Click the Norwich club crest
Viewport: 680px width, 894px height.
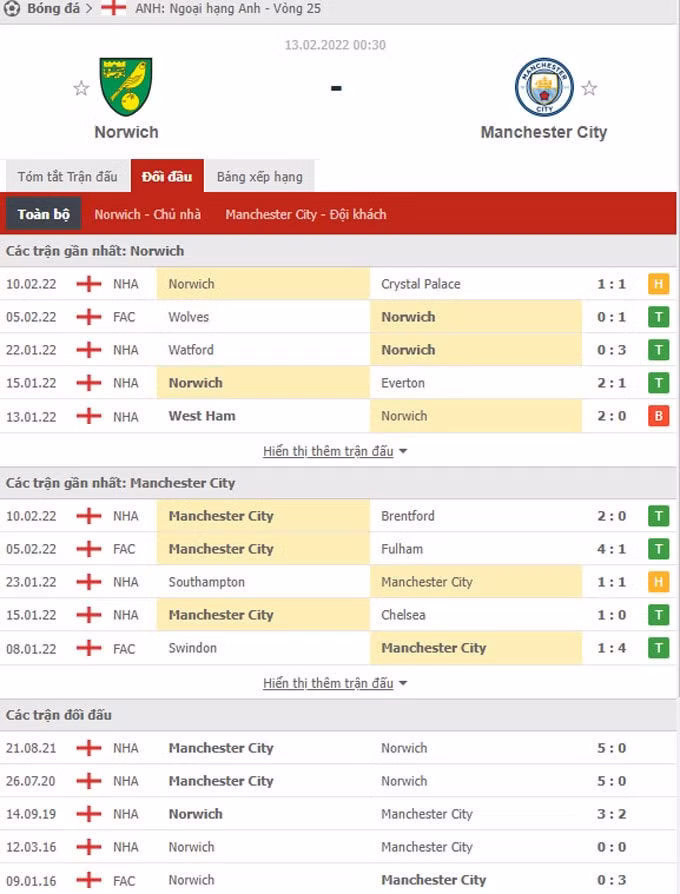click(x=126, y=87)
